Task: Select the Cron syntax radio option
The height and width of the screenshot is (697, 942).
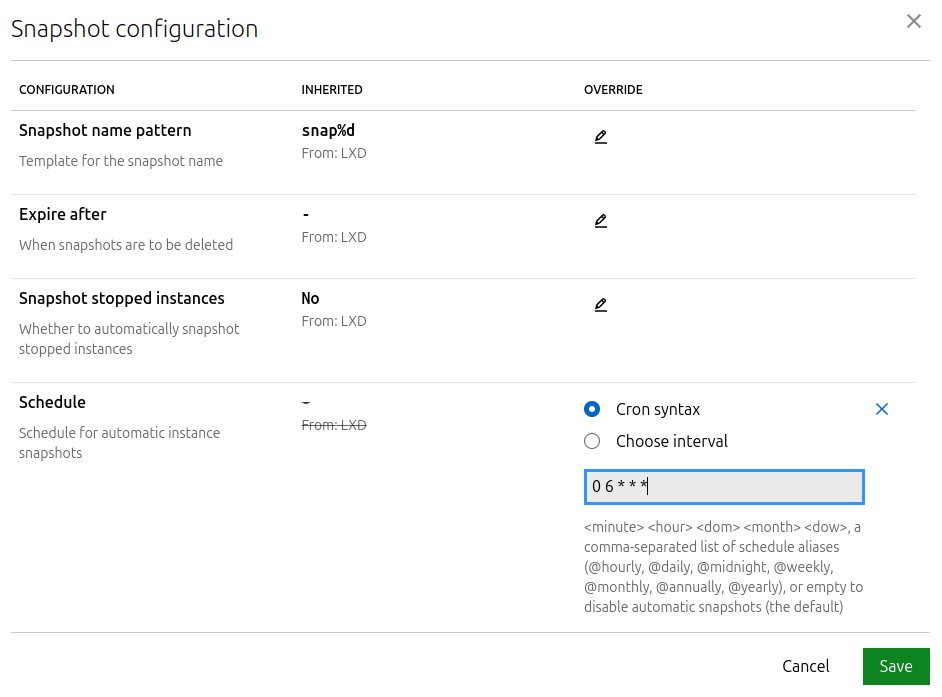Action: click(x=592, y=409)
